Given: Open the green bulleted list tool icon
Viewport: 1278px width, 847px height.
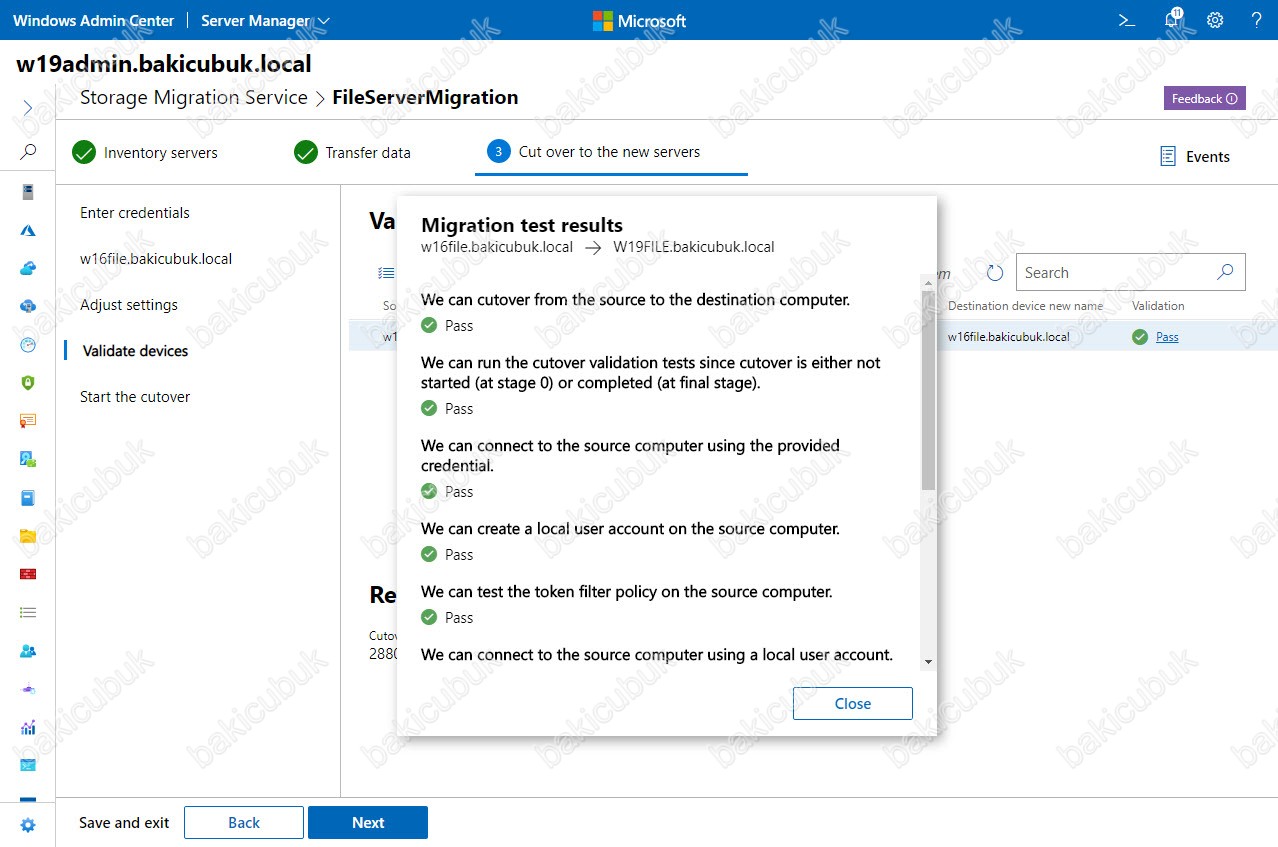Looking at the screenshot, I should [x=28, y=612].
